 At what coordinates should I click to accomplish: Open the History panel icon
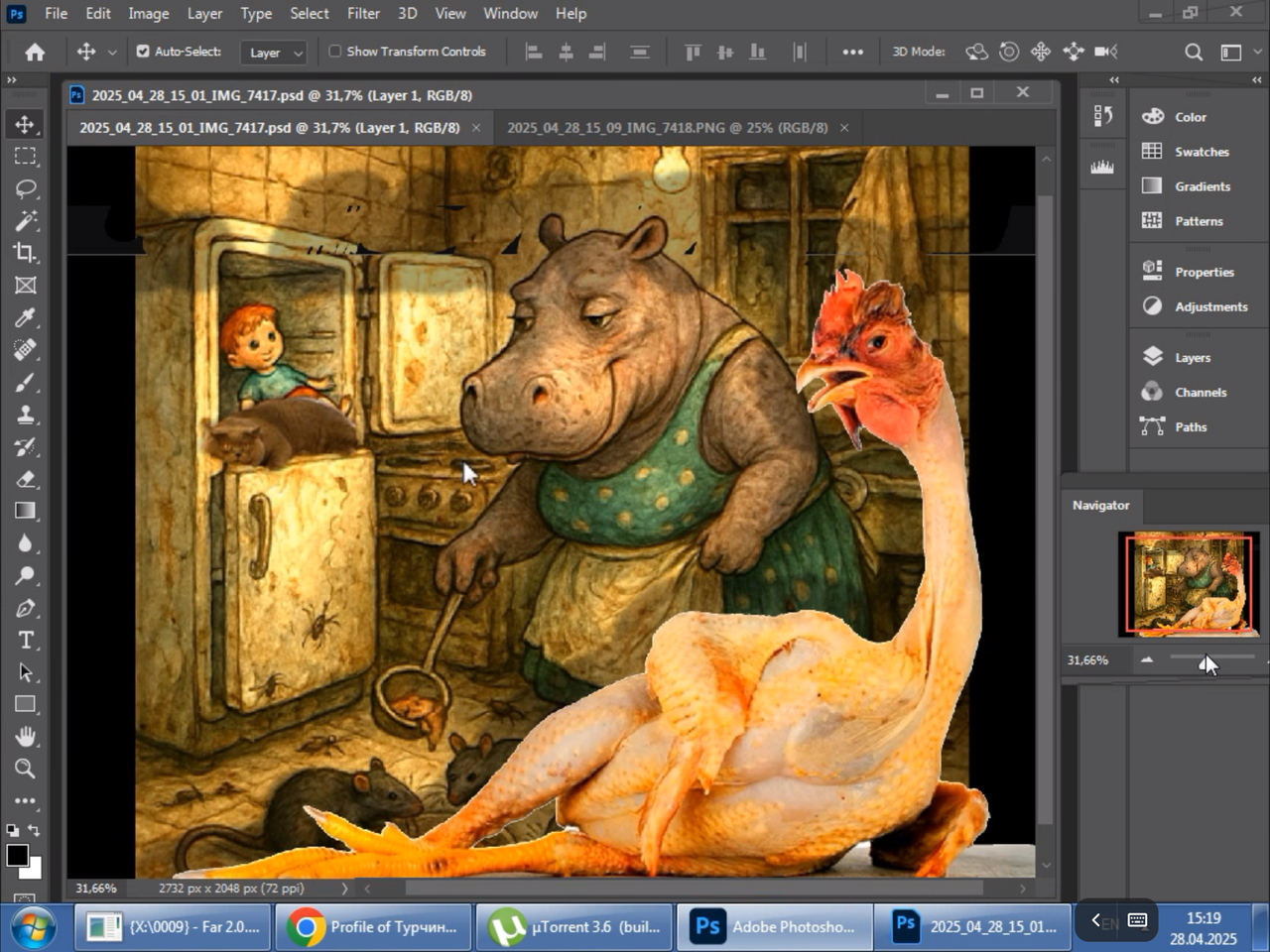[1102, 116]
